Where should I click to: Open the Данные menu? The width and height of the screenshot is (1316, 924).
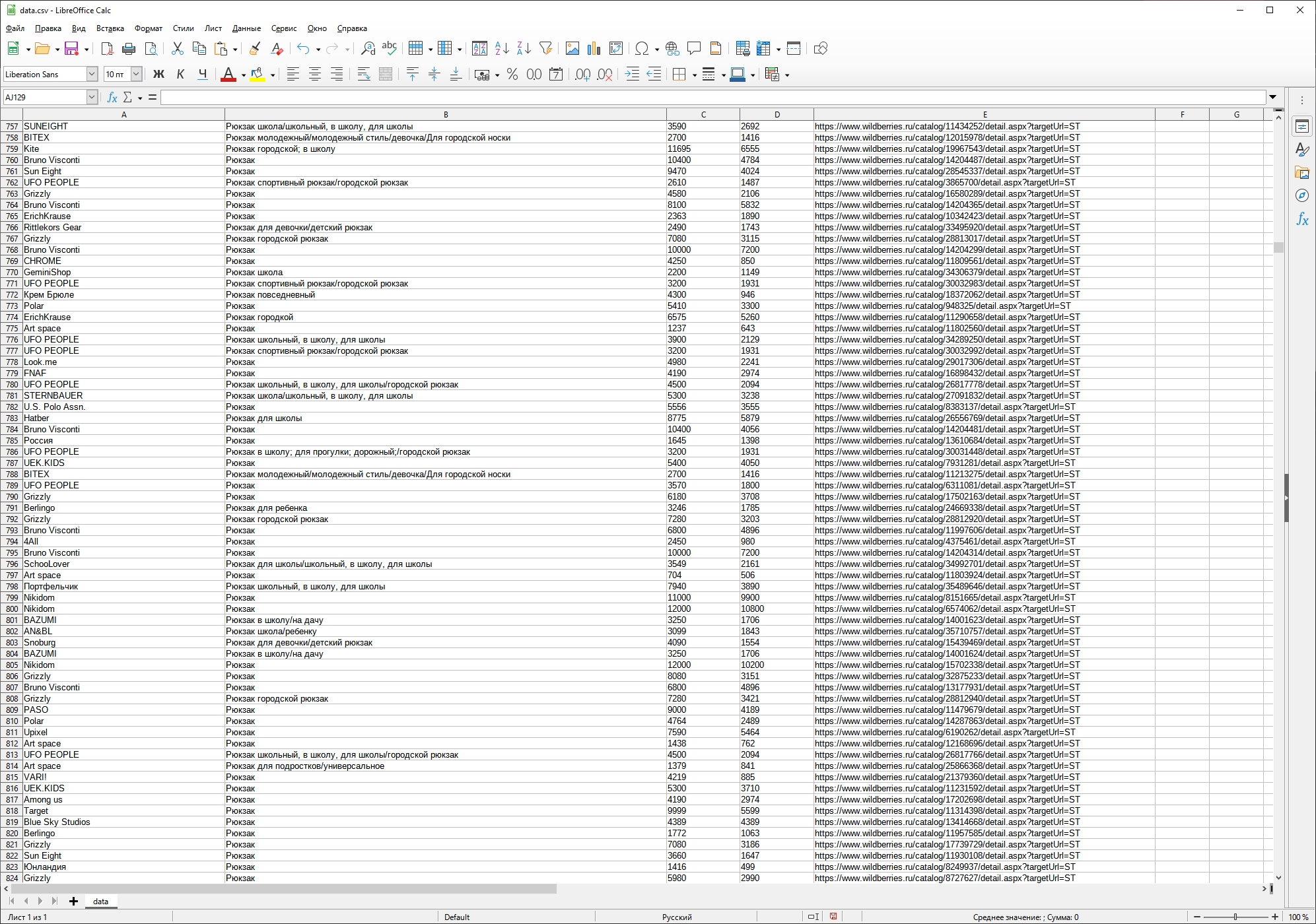click(x=246, y=28)
